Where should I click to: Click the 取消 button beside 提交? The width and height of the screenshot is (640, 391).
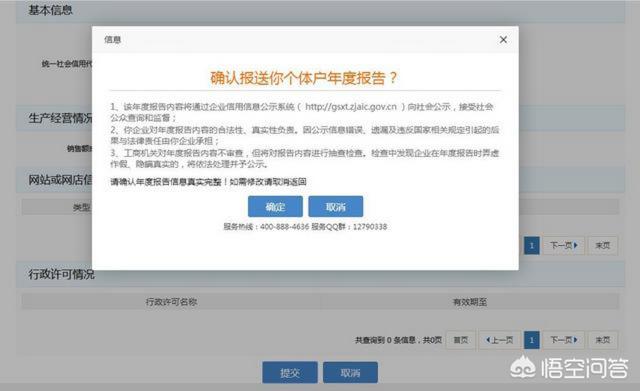(350, 372)
